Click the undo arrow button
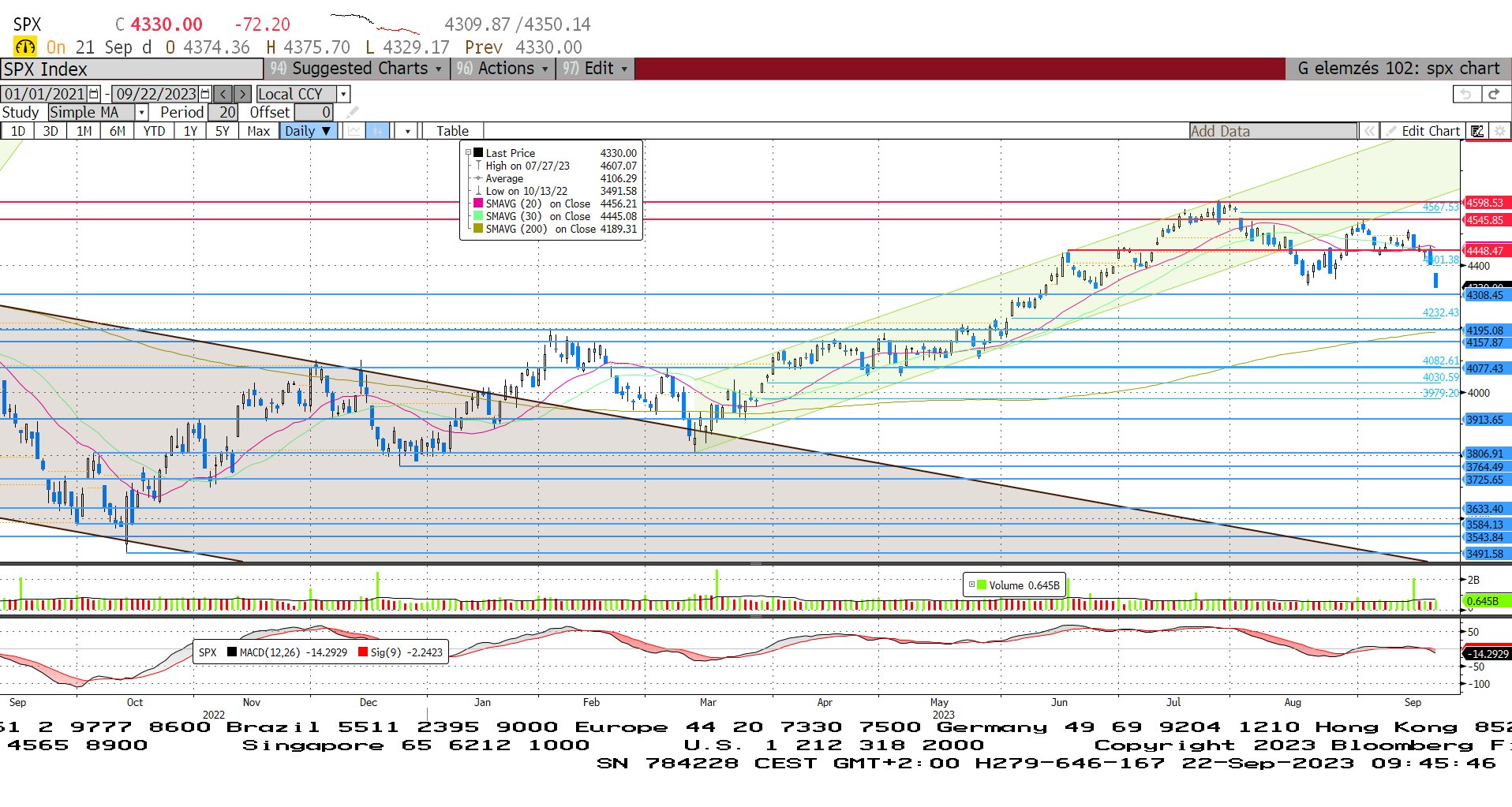 point(1466,94)
